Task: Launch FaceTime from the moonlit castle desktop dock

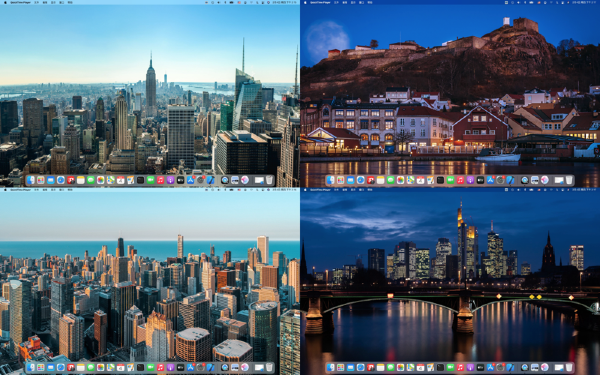Action: pyautogui.click(x=450, y=180)
